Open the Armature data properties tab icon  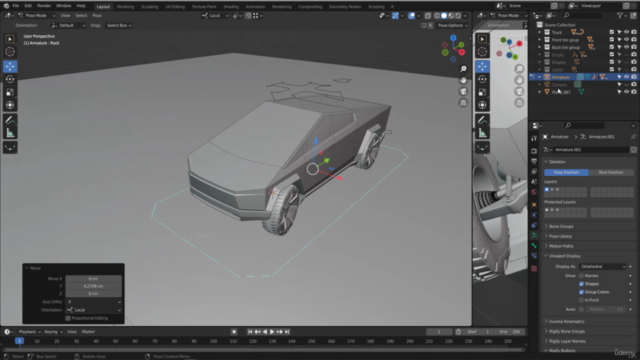point(534,236)
